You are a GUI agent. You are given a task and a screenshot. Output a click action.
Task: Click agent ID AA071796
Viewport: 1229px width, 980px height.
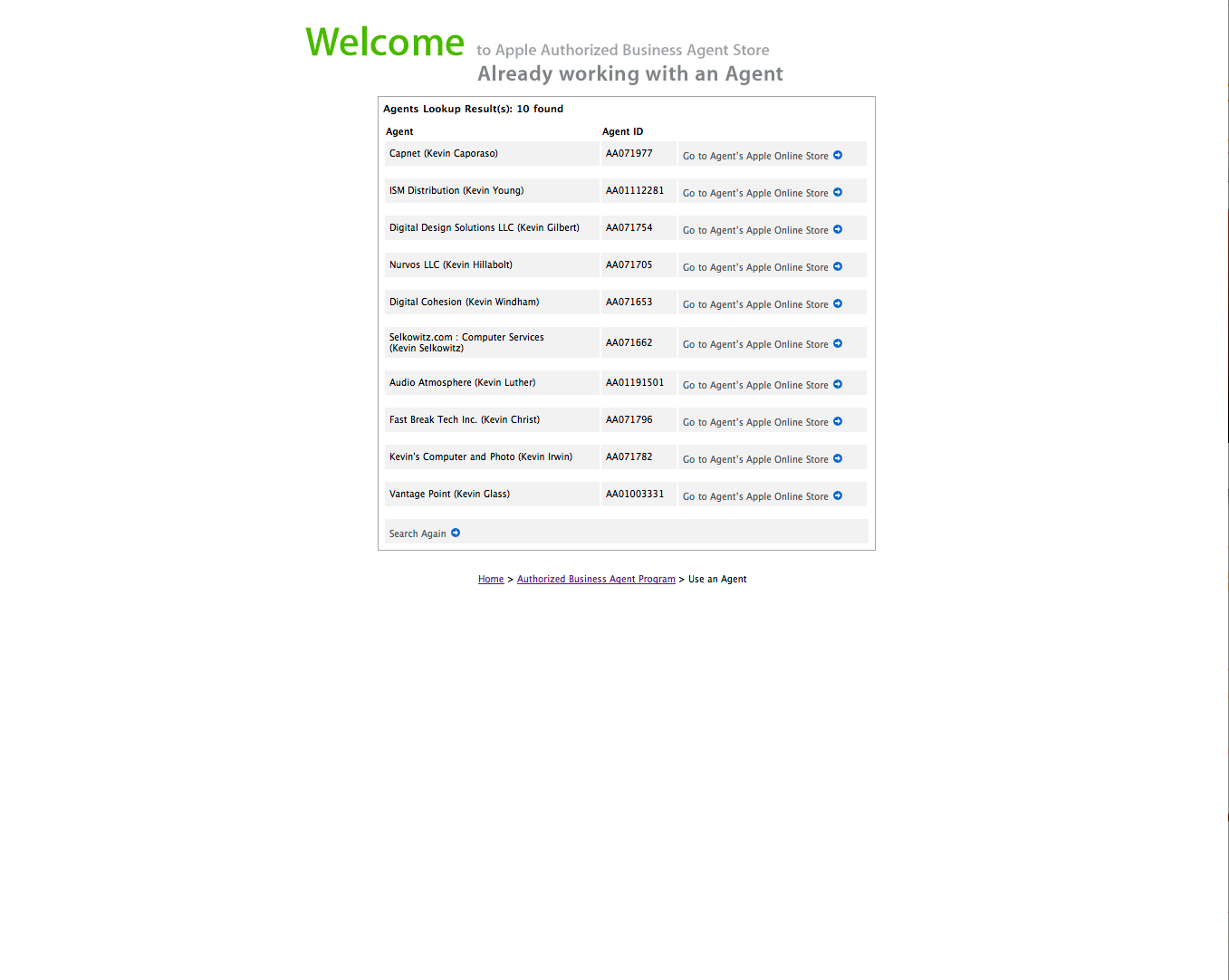click(629, 419)
